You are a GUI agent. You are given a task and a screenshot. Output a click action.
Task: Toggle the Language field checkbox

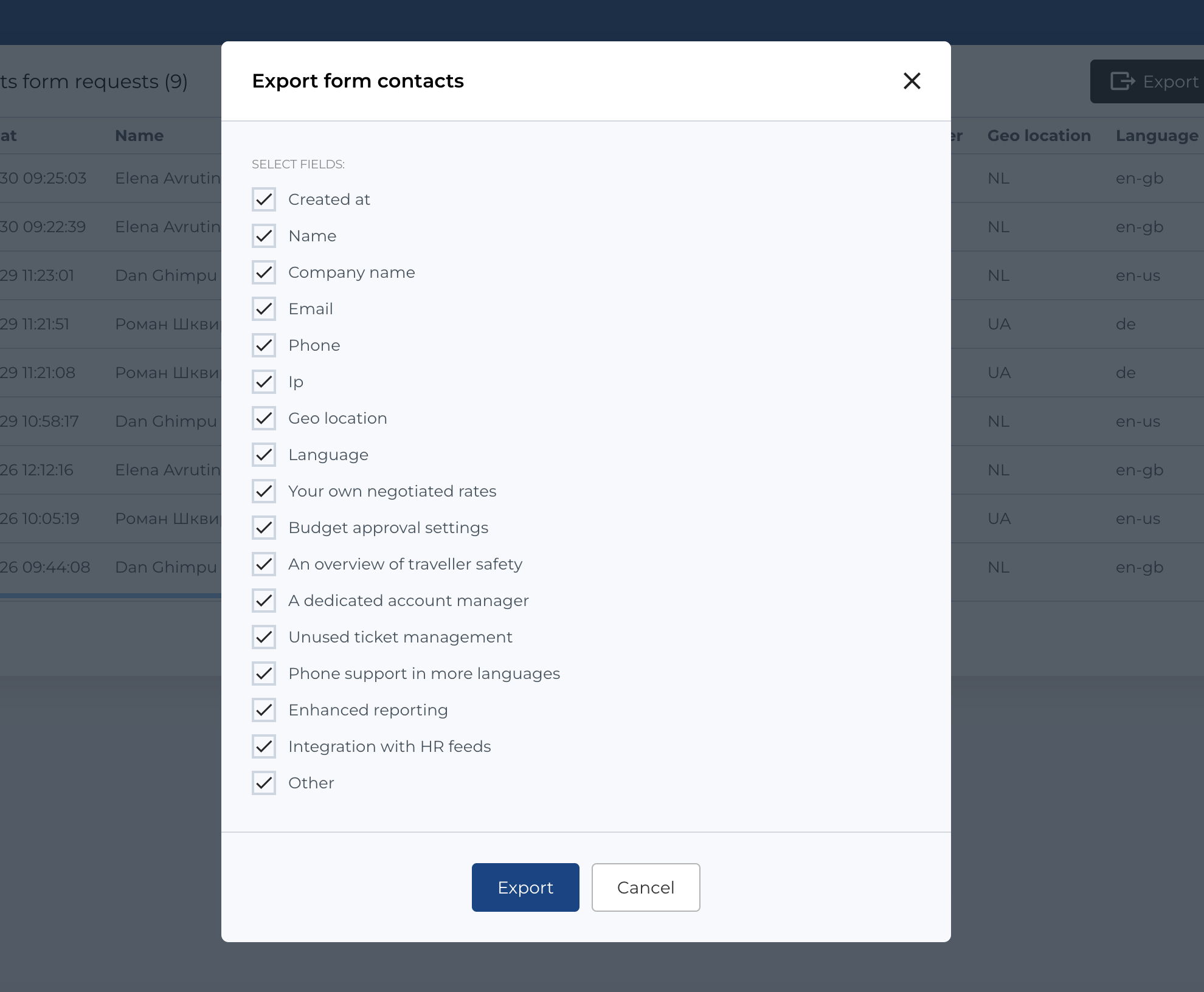point(264,455)
